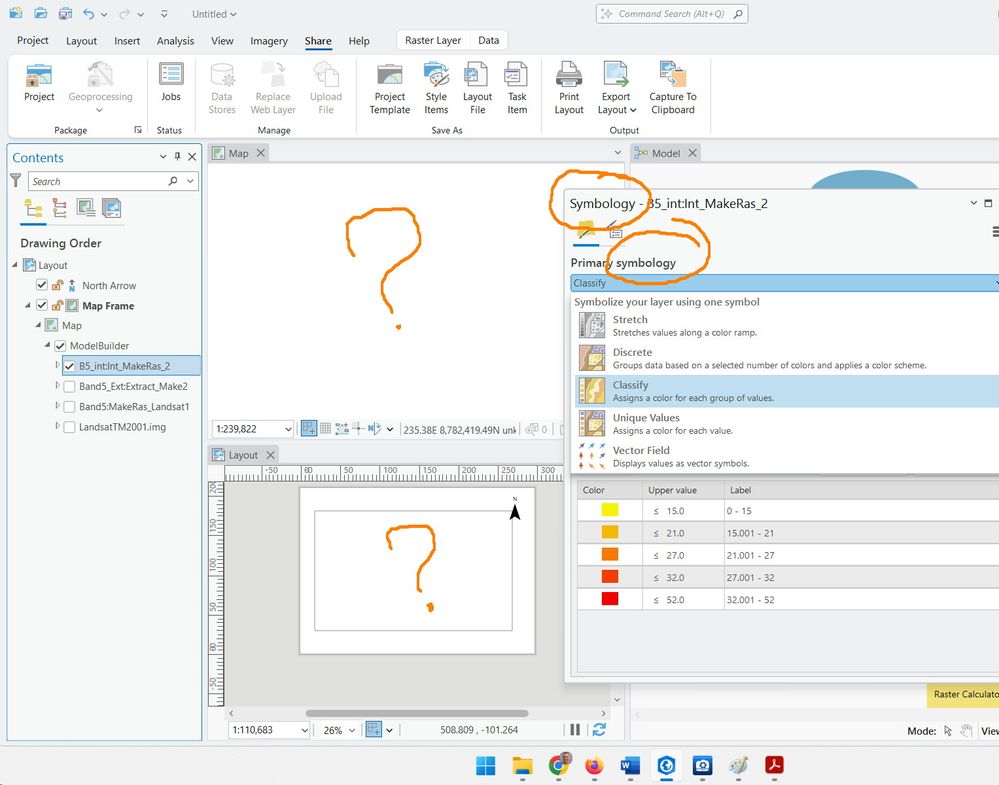Open the Layout scale 1:110,683 dropdown
999x785 pixels.
[x=305, y=730]
